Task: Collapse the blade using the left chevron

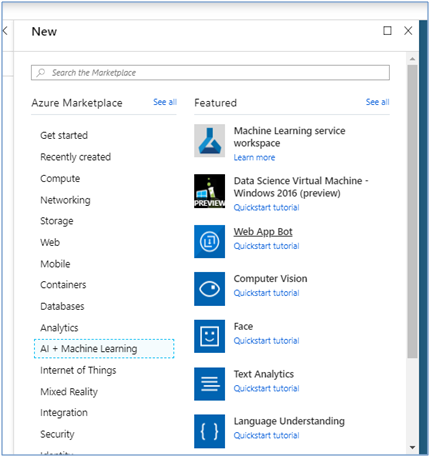Action: click(x=5, y=31)
